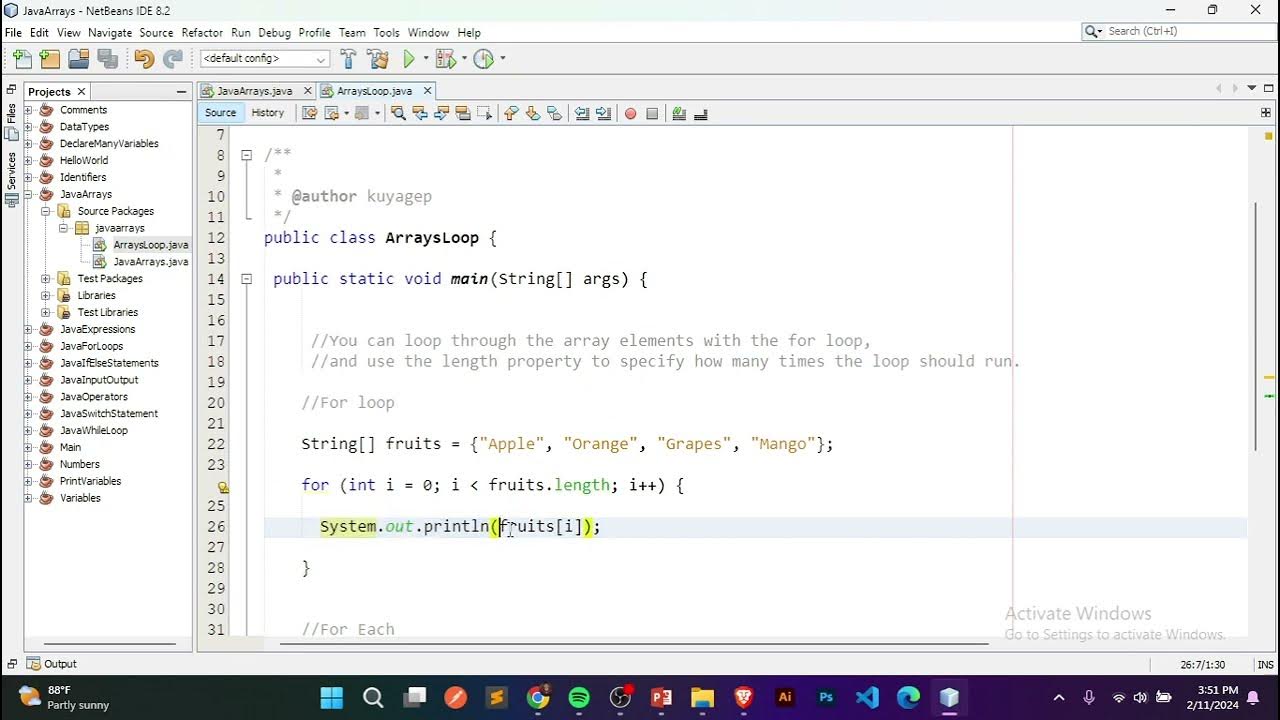Open the File menu
This screenshot has height=720, width=1280.
tap(13, 33)
